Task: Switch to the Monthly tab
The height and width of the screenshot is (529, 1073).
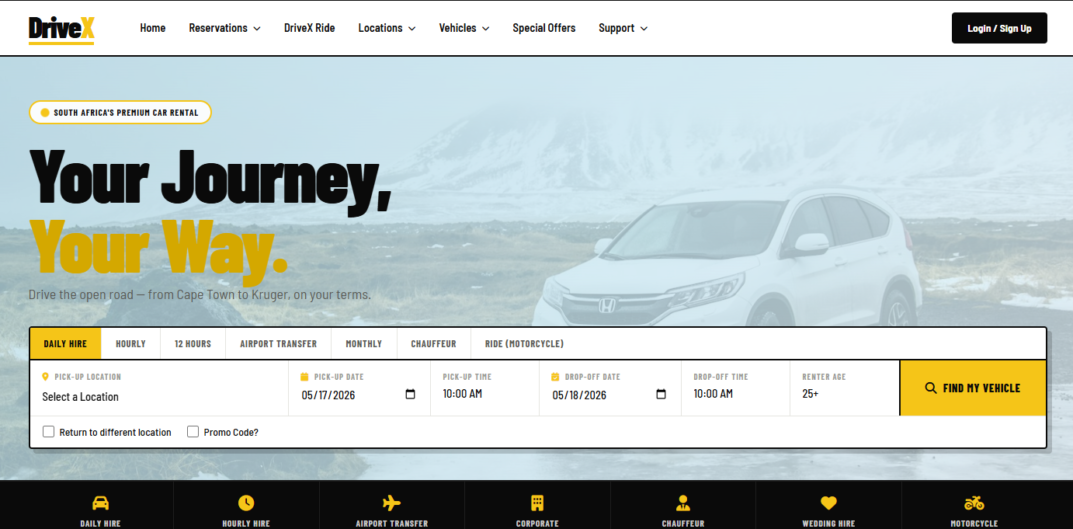Action: [x=364, y=344]
